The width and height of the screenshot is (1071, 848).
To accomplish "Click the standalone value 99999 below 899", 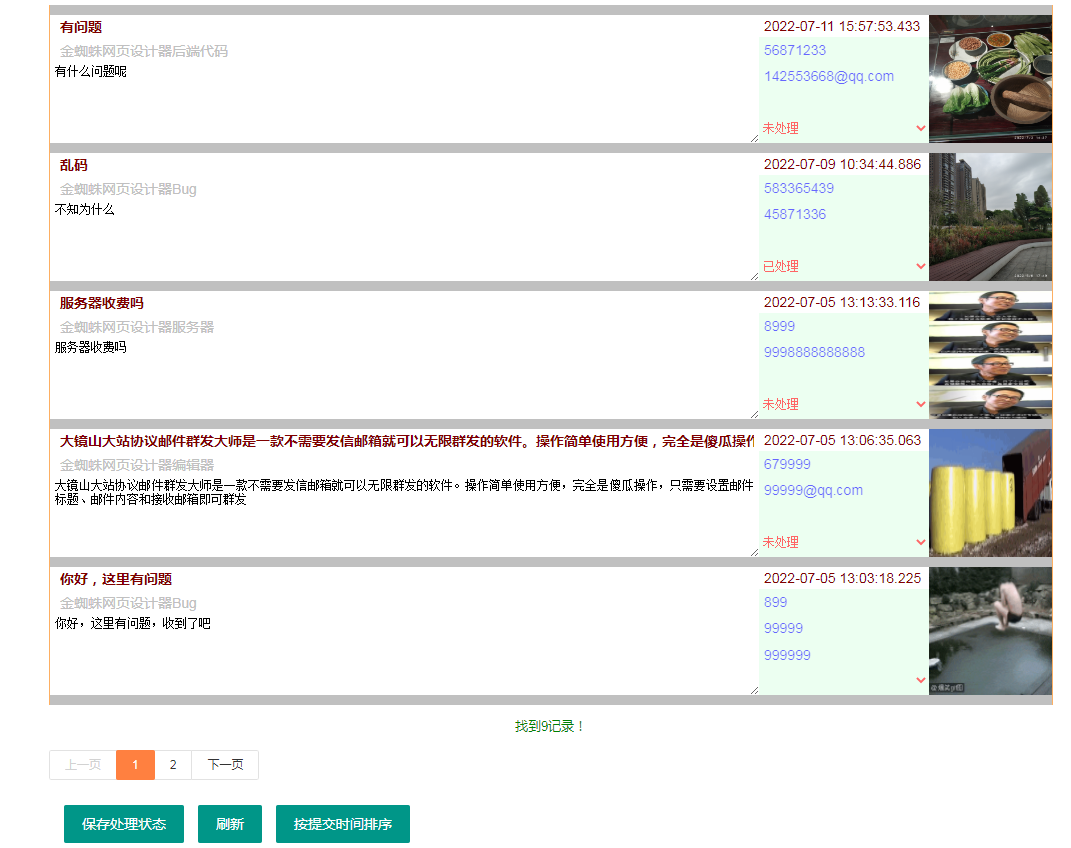I will 783,628.
